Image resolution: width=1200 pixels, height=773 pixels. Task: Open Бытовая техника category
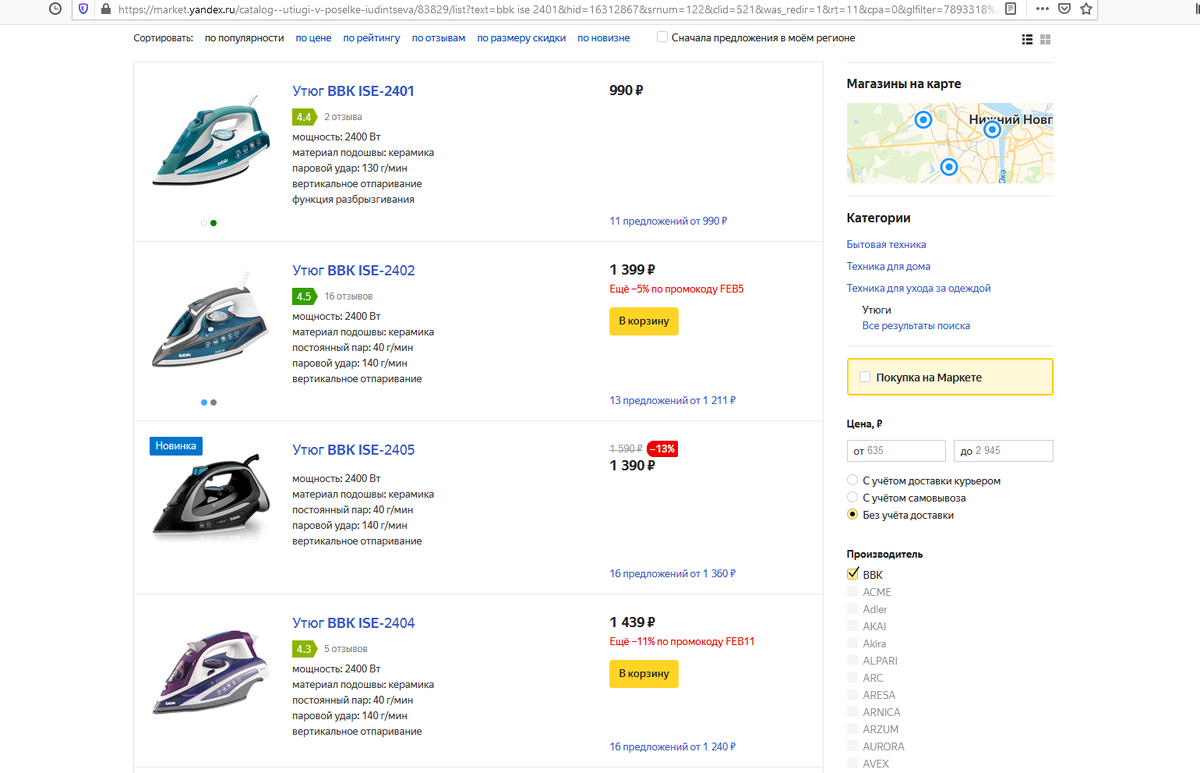coord(886,244)
